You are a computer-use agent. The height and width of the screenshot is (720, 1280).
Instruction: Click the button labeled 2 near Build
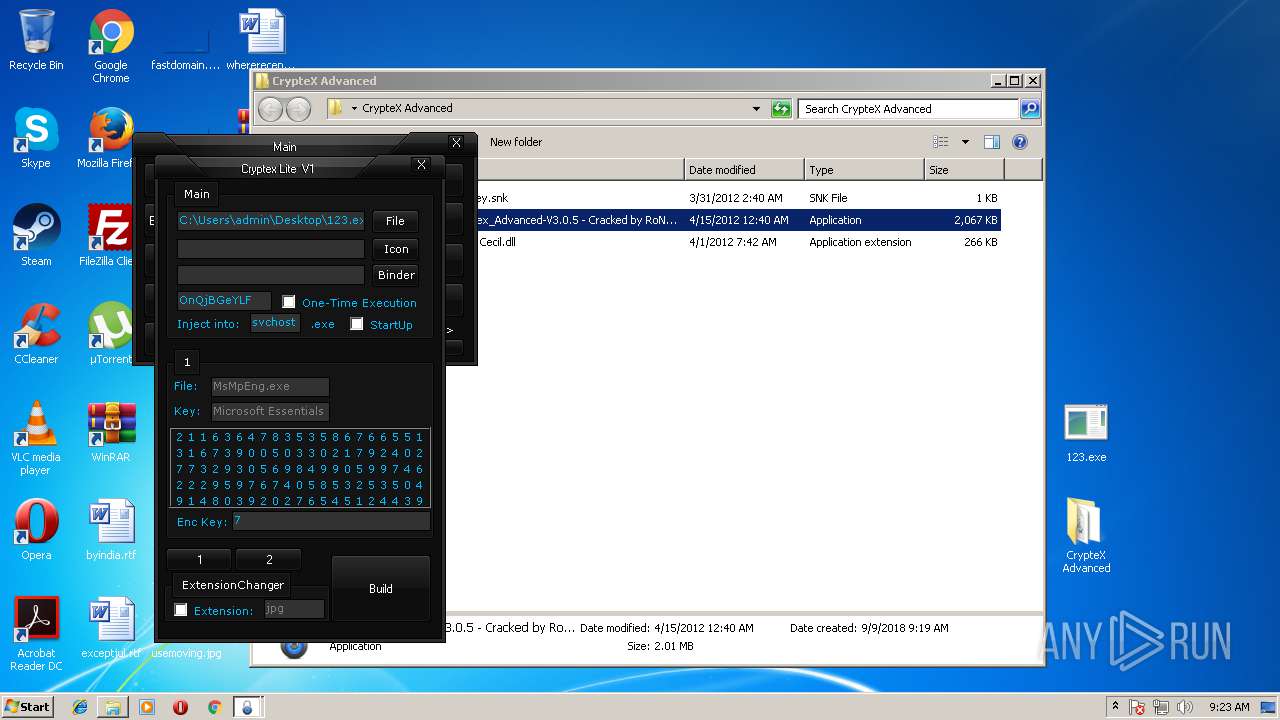point(269,560)
